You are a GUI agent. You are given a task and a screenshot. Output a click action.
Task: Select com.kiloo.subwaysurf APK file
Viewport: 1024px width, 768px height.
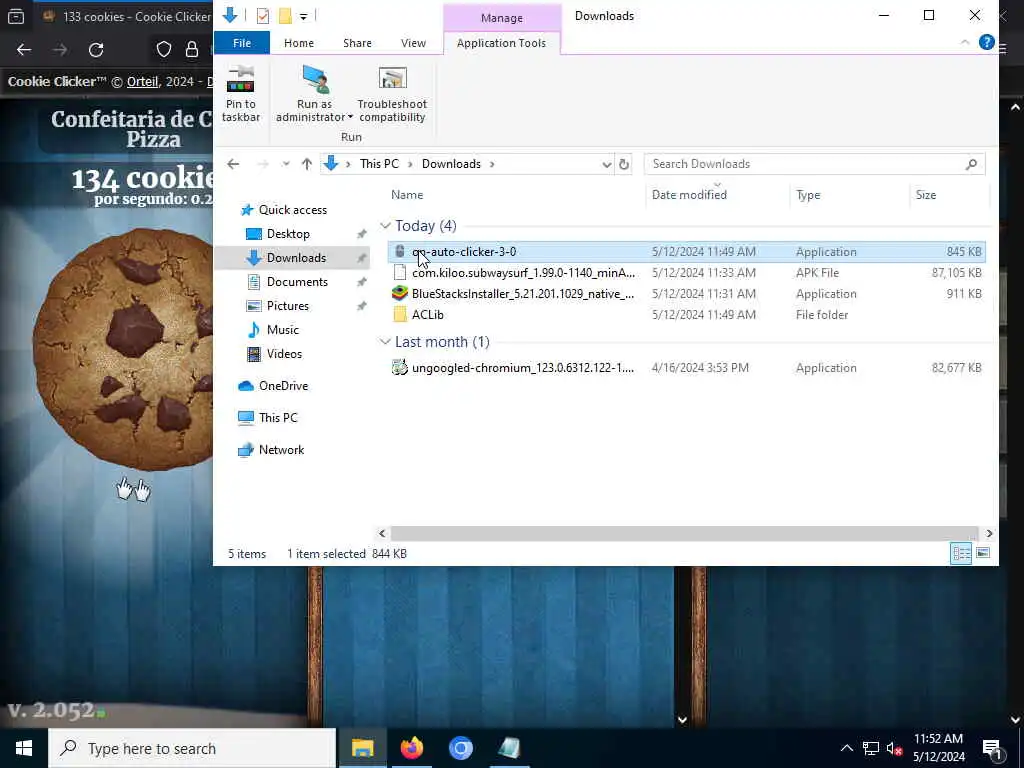pos(686,272)
